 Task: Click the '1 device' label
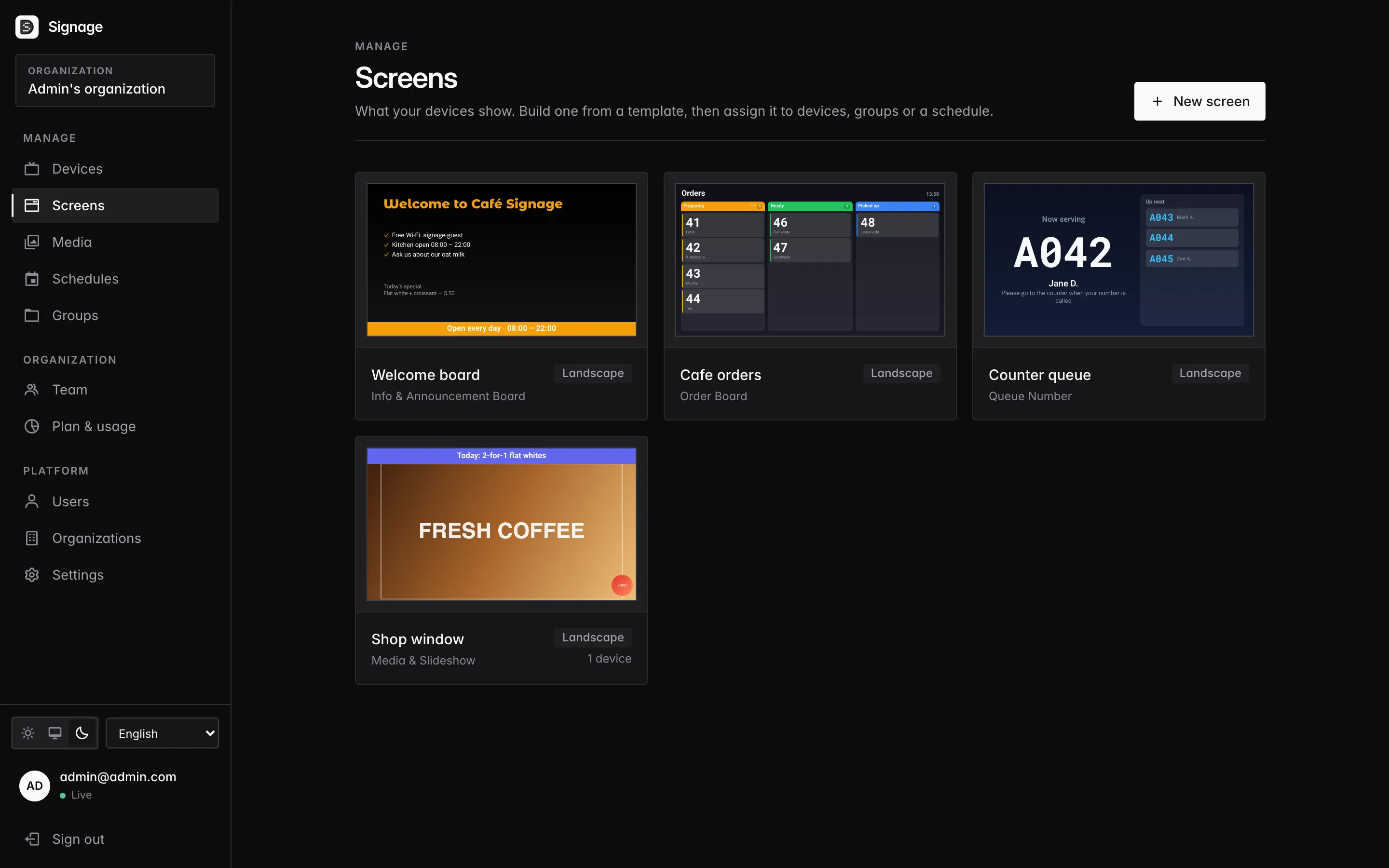pos(609,658)
